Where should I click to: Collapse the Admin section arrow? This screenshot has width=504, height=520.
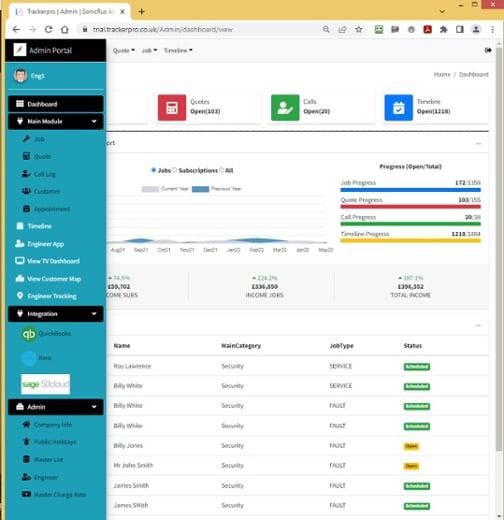click(94, 407)
